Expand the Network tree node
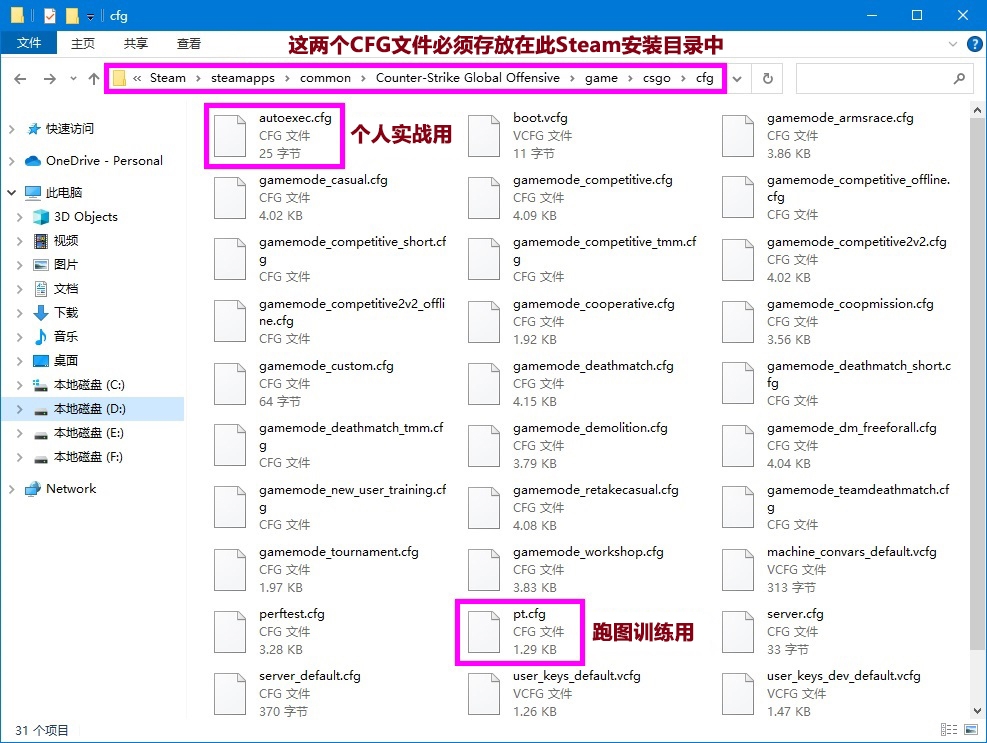The height and width of the screenshot is (743, 987). point(11,489)
